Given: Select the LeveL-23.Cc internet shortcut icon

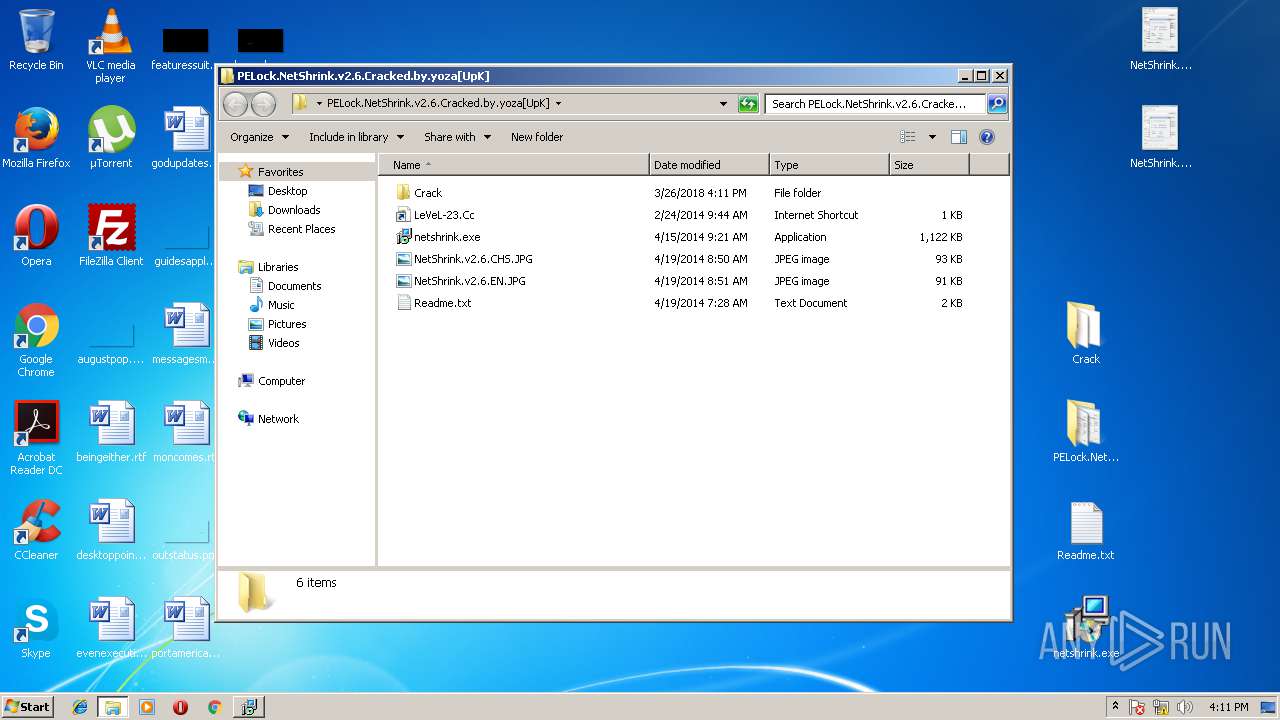Looking at the screenshot, I should pyautogui.click(x=404, y=215).
